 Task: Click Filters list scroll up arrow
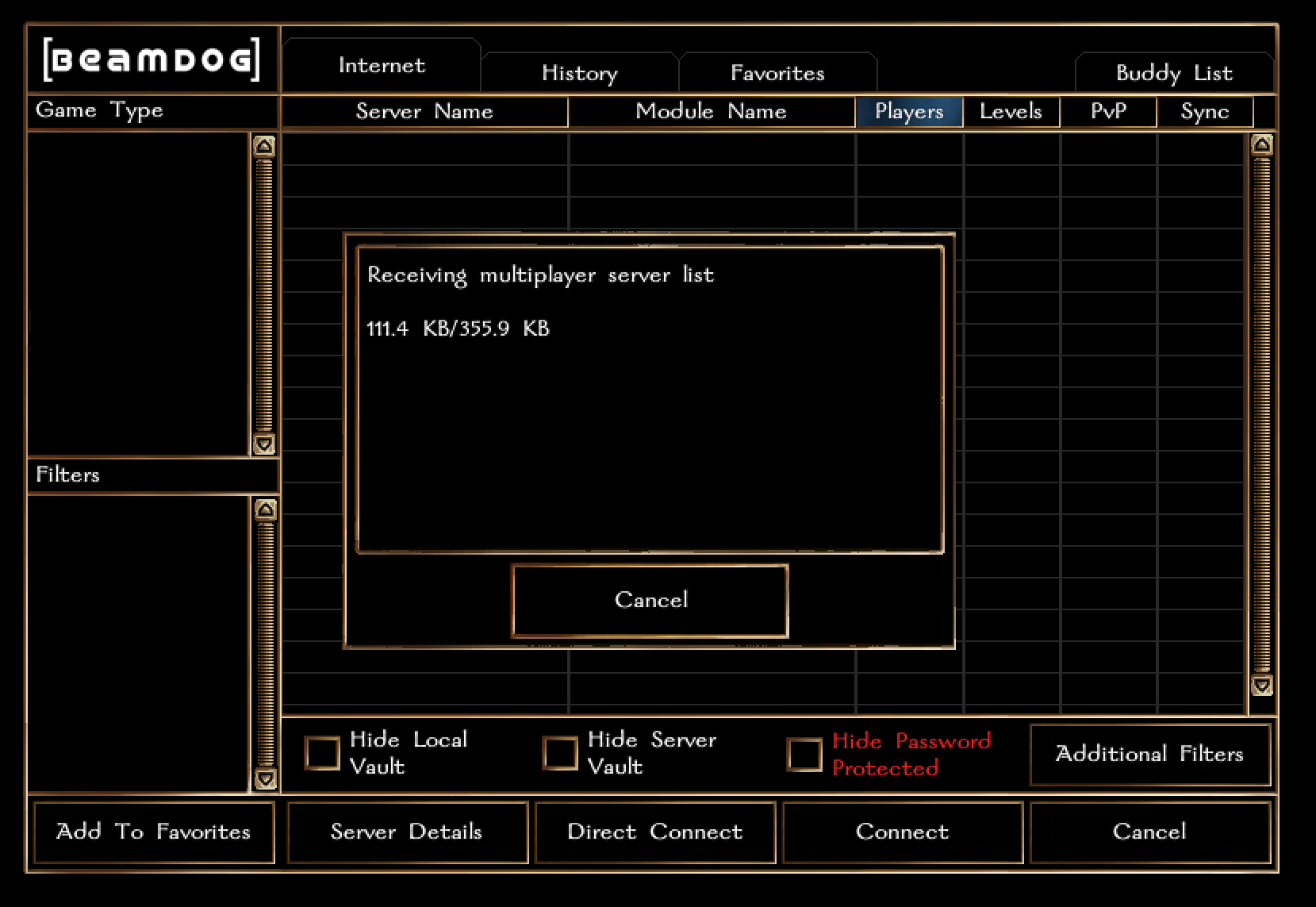coord(266,509)
